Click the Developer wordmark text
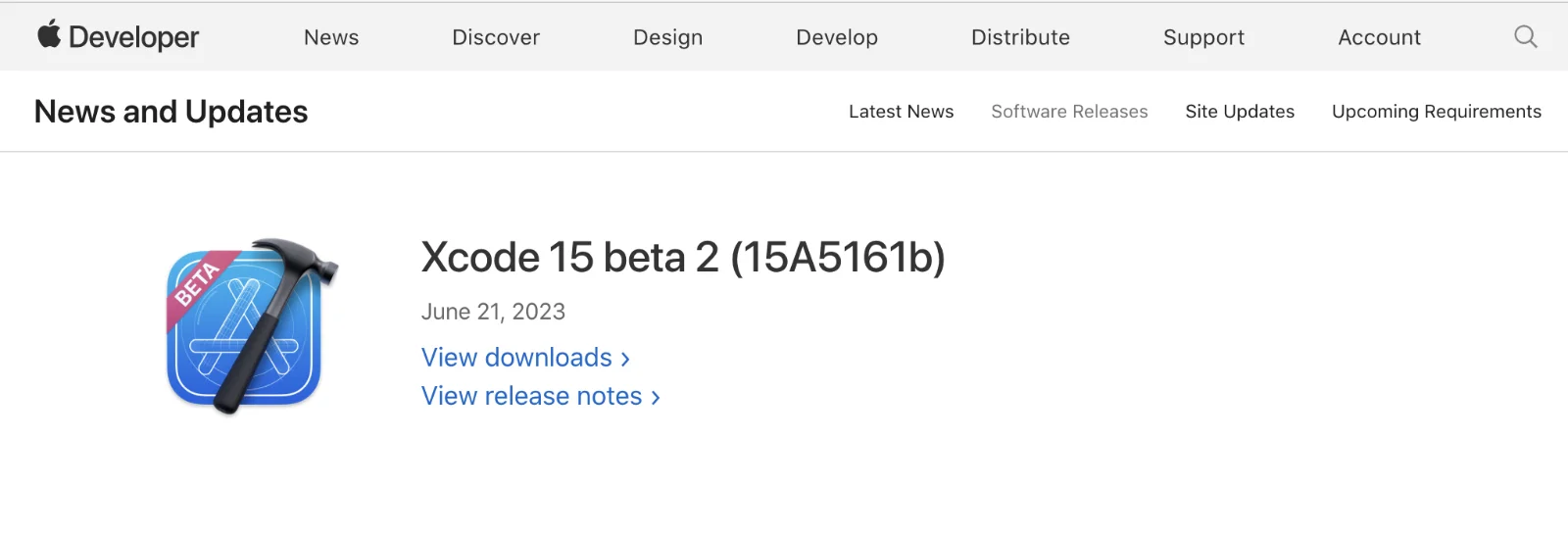Screen dimensions: 1568x537 [x=134, y=37]
